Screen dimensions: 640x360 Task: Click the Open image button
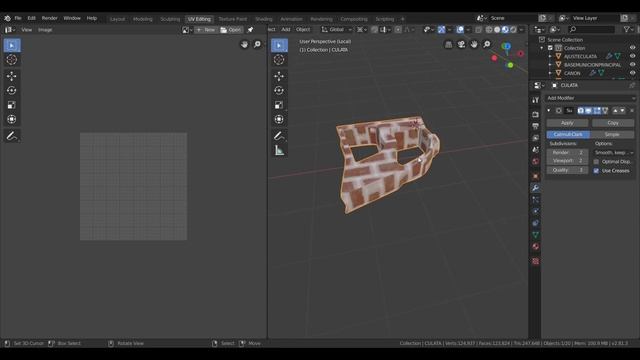click(x=231, y=30)
